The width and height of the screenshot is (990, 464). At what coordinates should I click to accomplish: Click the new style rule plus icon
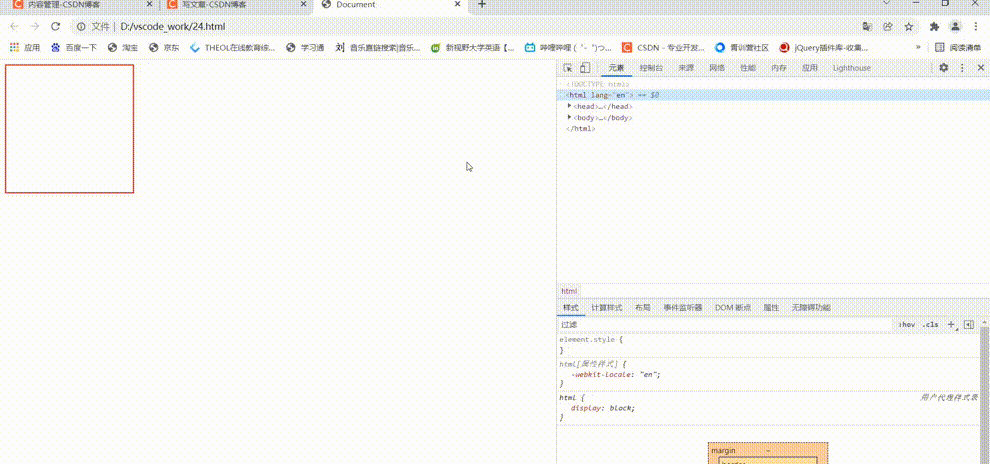(951, 325)
